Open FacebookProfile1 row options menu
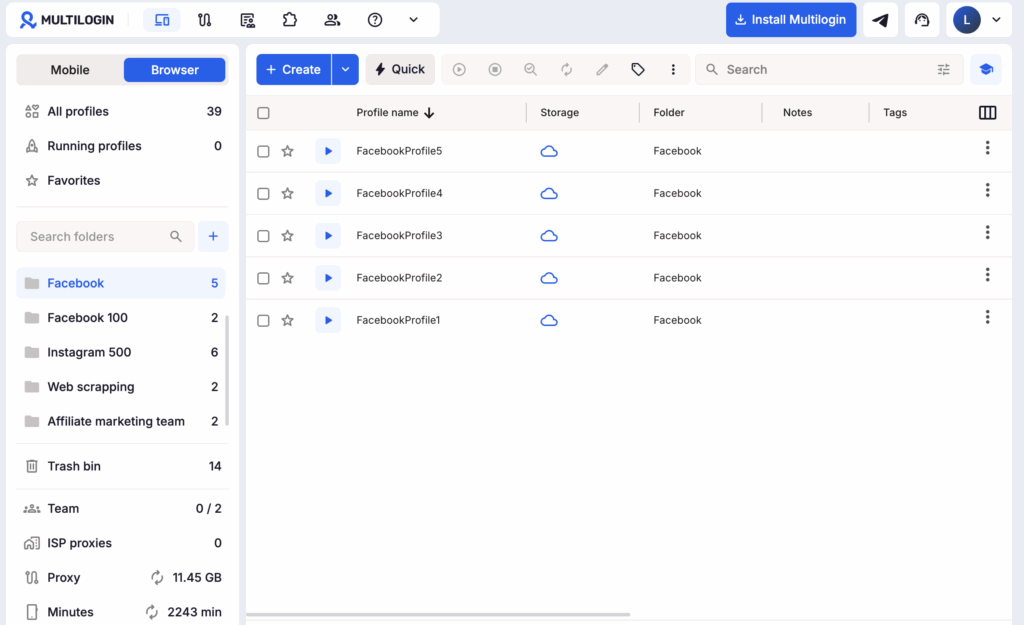Screen dimensions: 1024x625 pyautogui.click(x=987, y=317)
